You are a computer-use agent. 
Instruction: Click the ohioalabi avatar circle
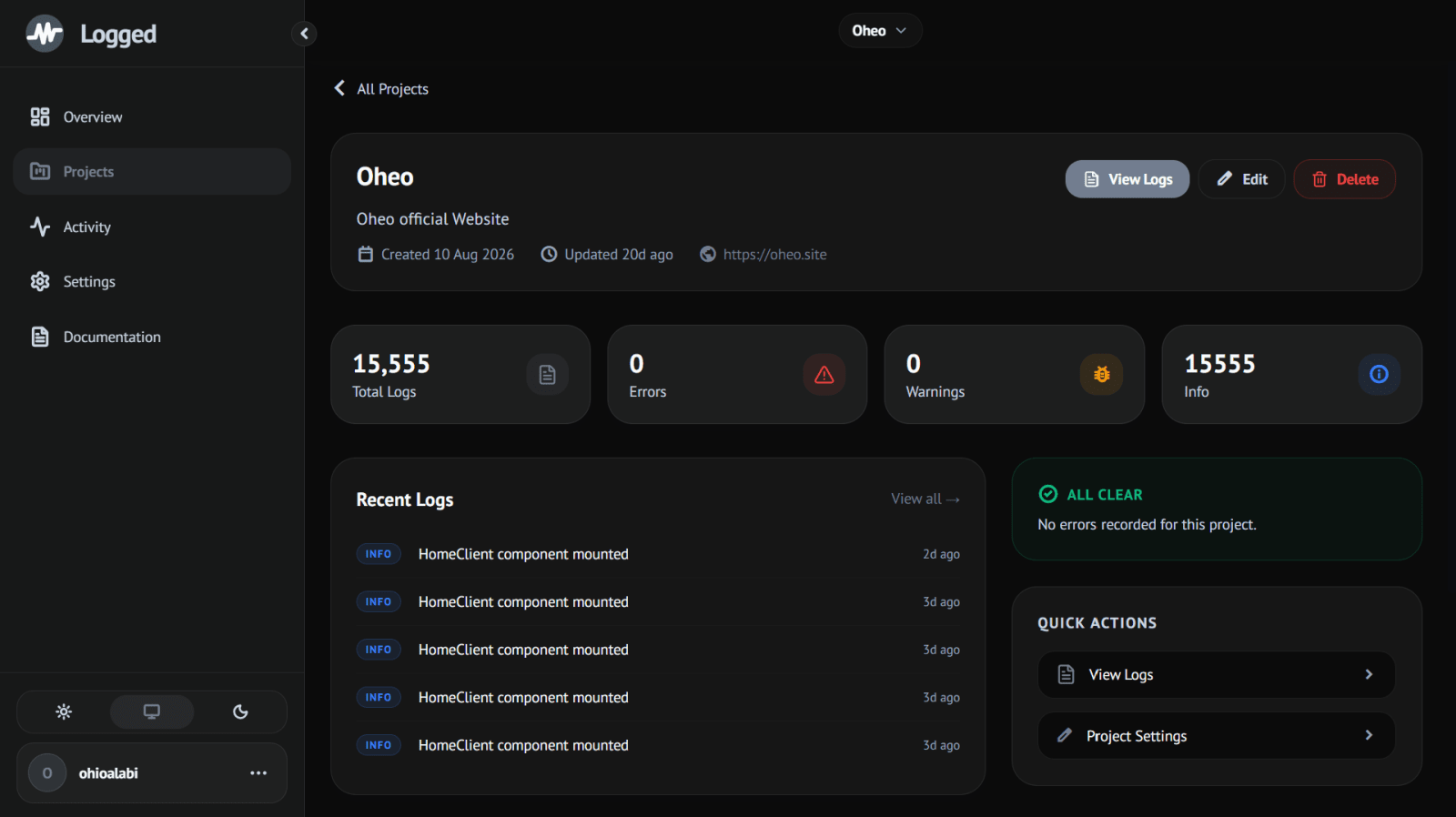point(47,773)
